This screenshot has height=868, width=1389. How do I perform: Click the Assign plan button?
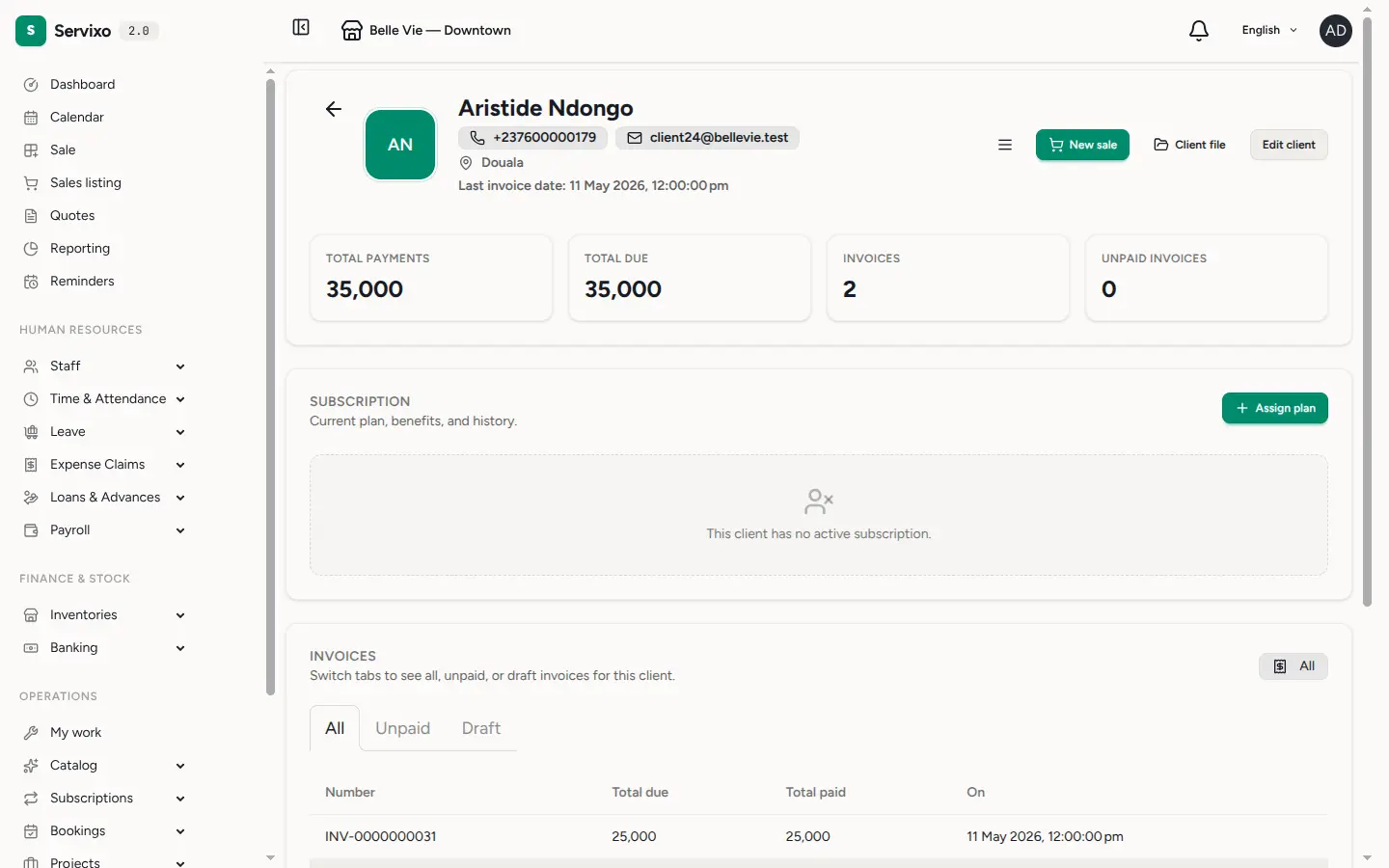(1275, 408)
